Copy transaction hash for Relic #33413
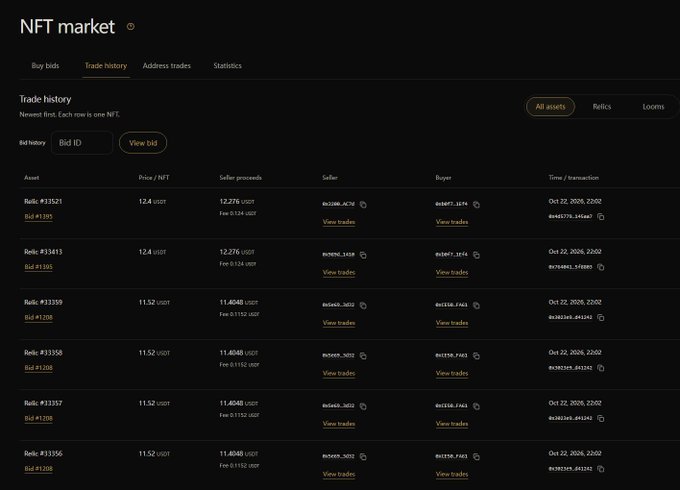Viewport: 680px width, 490px height. (601, 267)
